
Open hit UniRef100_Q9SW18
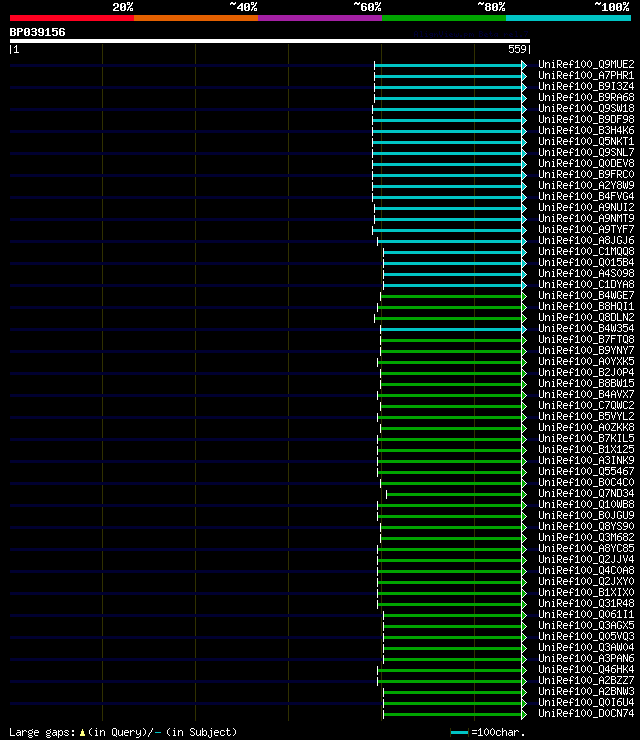(x=586, y=108)
